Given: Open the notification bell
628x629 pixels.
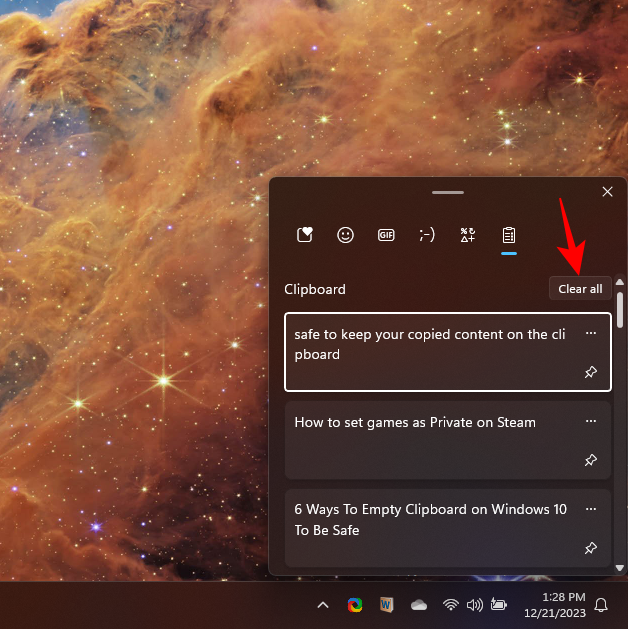Looking at the screenshot, I should coord(601,605).
